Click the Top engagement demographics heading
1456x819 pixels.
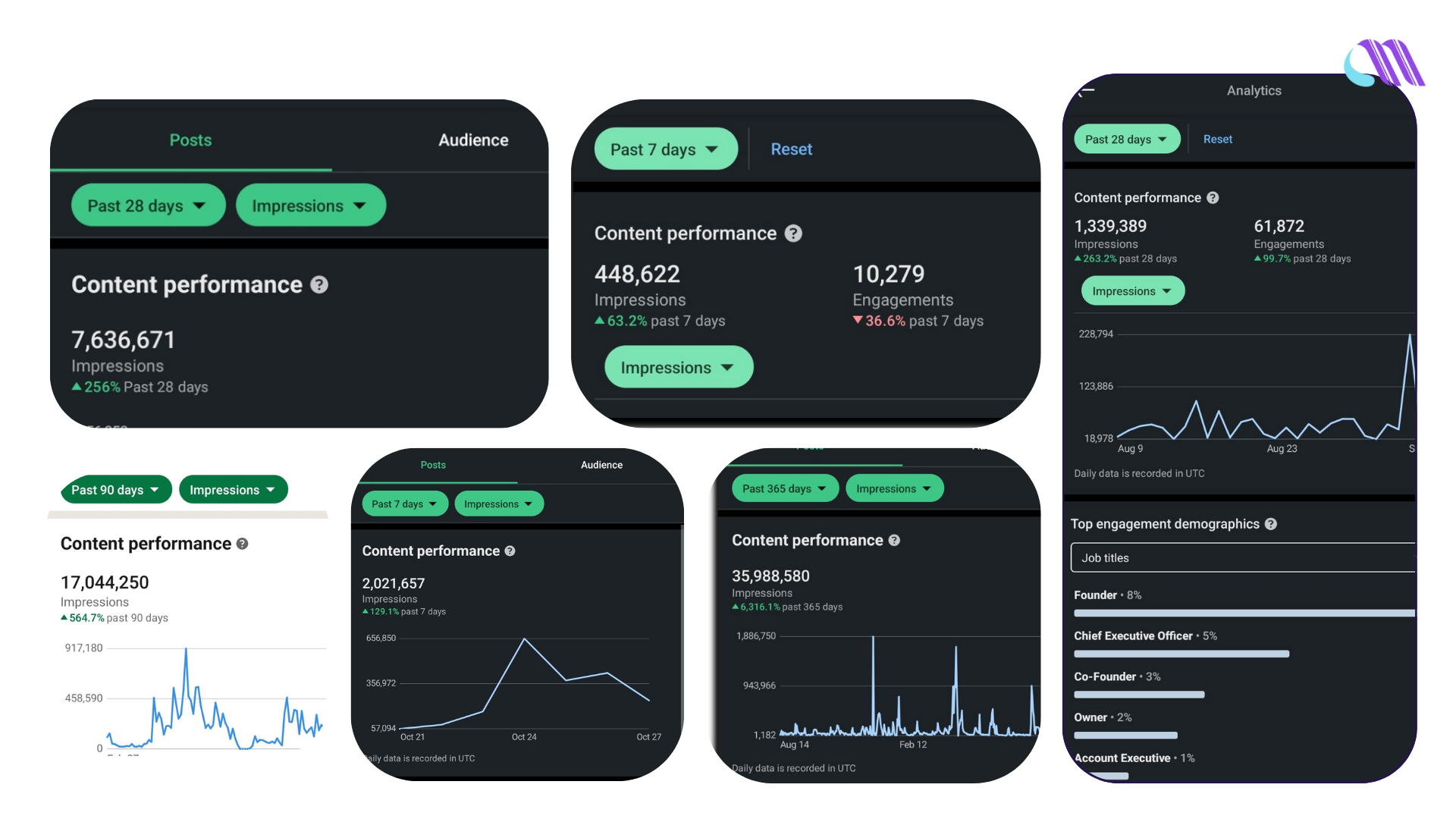pos(1165,524)
